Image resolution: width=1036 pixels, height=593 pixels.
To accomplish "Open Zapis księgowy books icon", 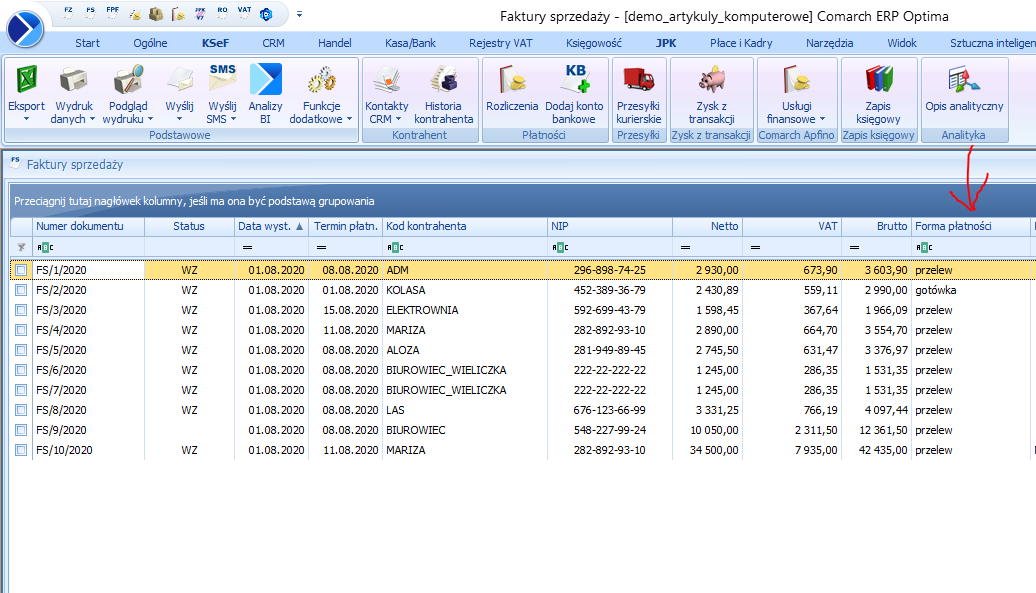I will pyautogui.click(x=878, y=79).
